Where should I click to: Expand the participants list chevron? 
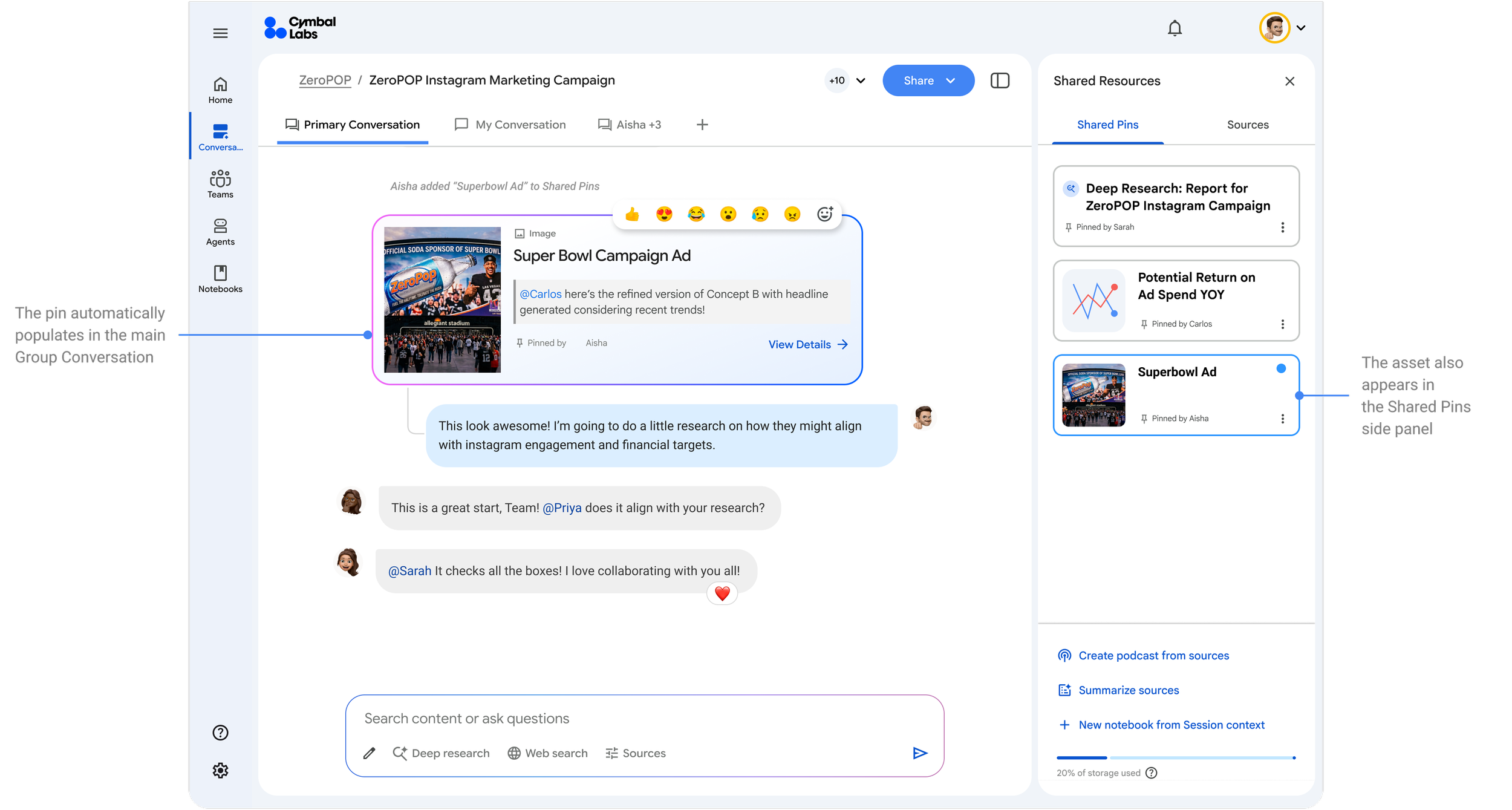(861, 81)
